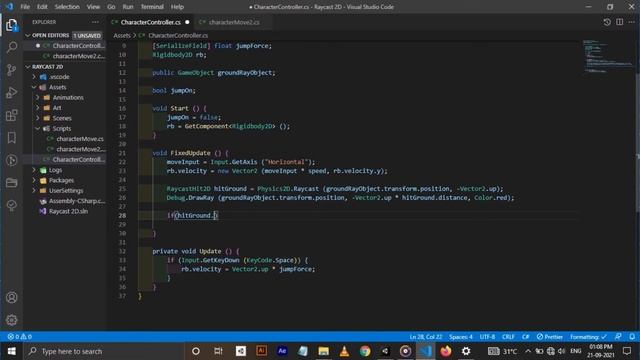Open the File menu
Viewport: 640px width, 360px height.
click(25, 7)
